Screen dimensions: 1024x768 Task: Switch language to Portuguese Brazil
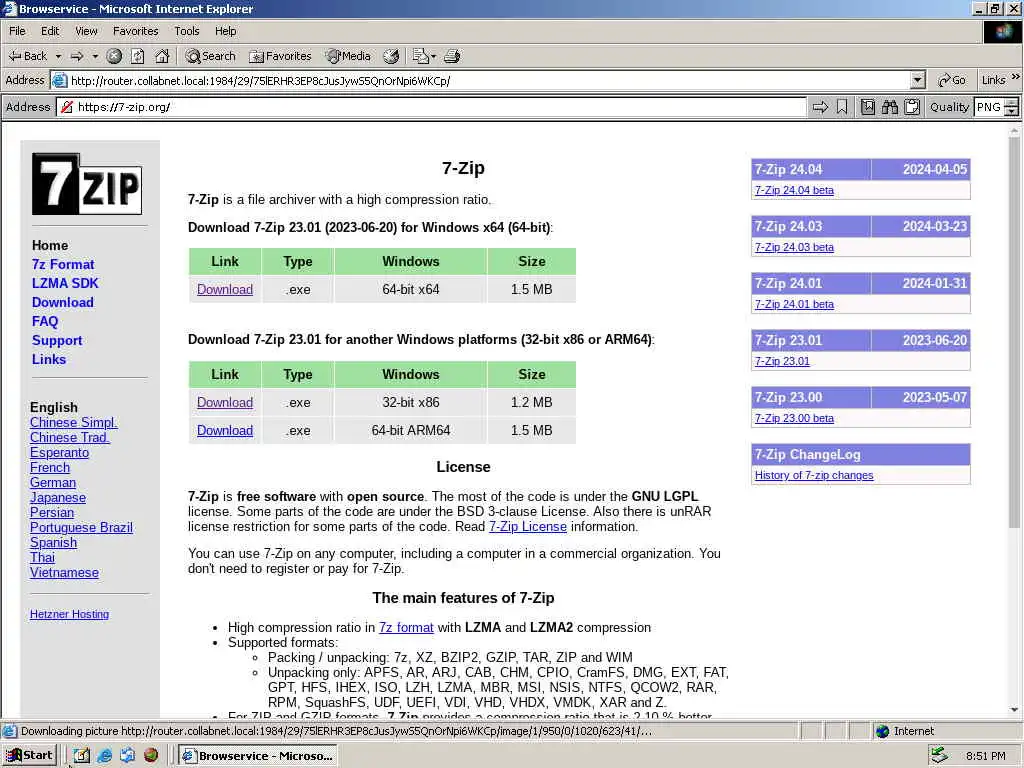[81, 528]
